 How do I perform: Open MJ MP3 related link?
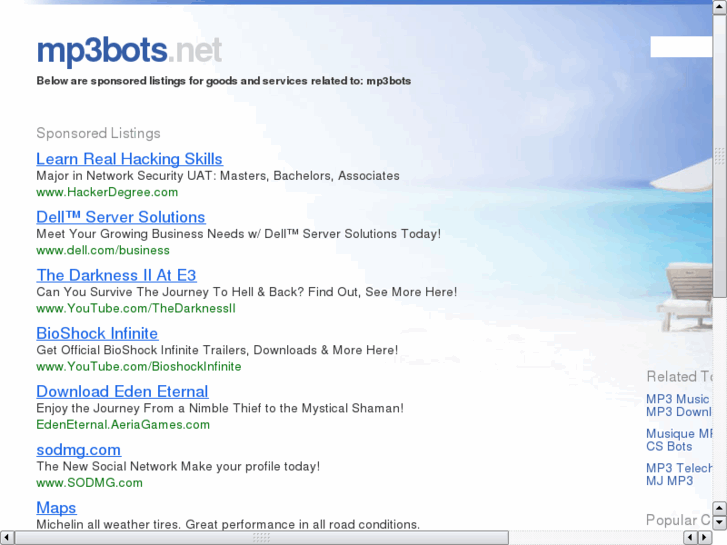670,481
